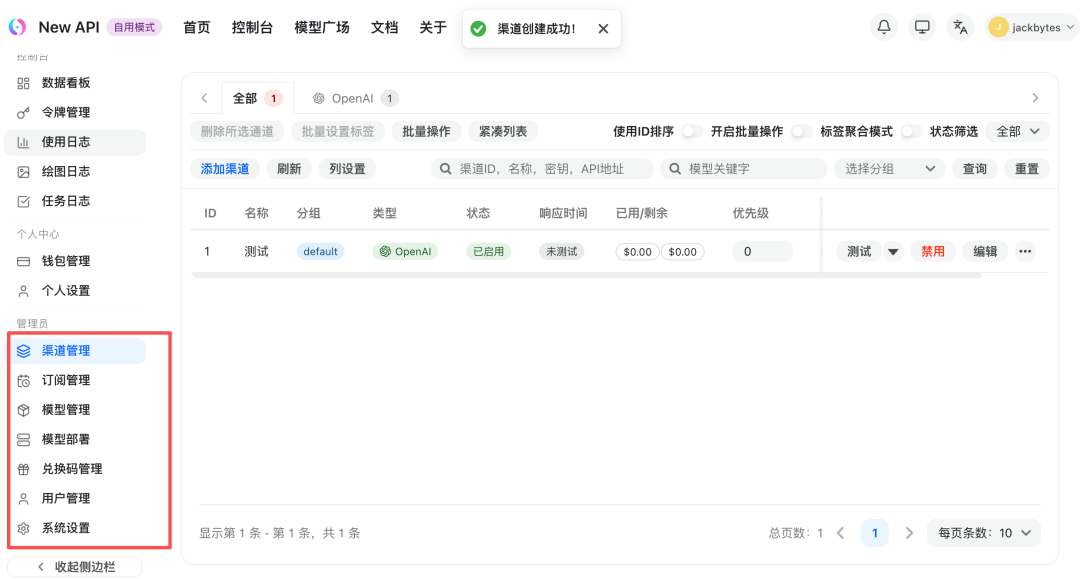Click the horizontal table scrollbar

[585, 275]
